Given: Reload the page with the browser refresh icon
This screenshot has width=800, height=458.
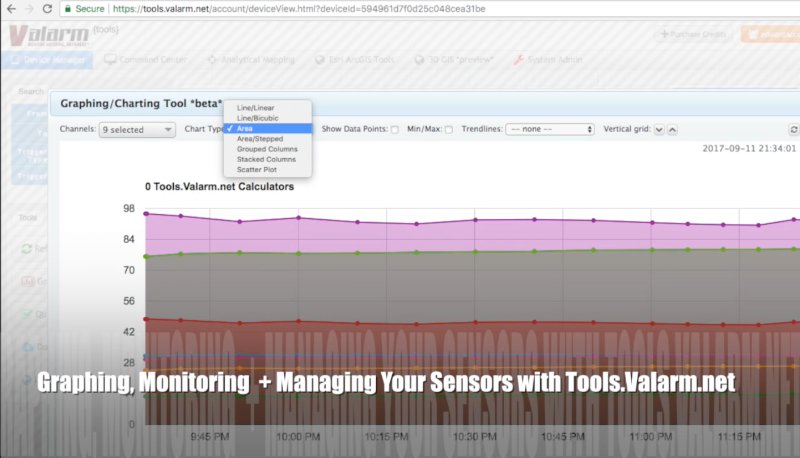Looking at the screenshot, I should [47, 9].
